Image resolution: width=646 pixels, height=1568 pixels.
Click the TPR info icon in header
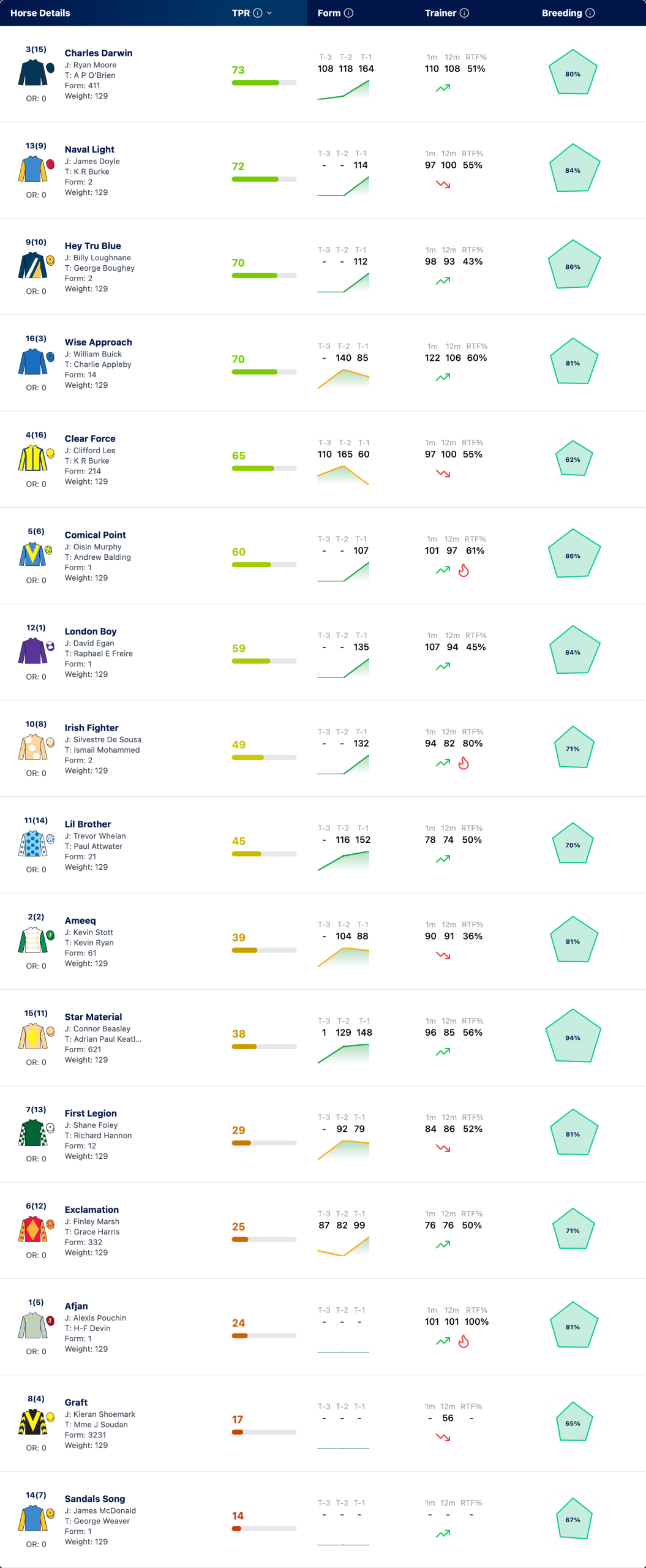tap(258, 13)
